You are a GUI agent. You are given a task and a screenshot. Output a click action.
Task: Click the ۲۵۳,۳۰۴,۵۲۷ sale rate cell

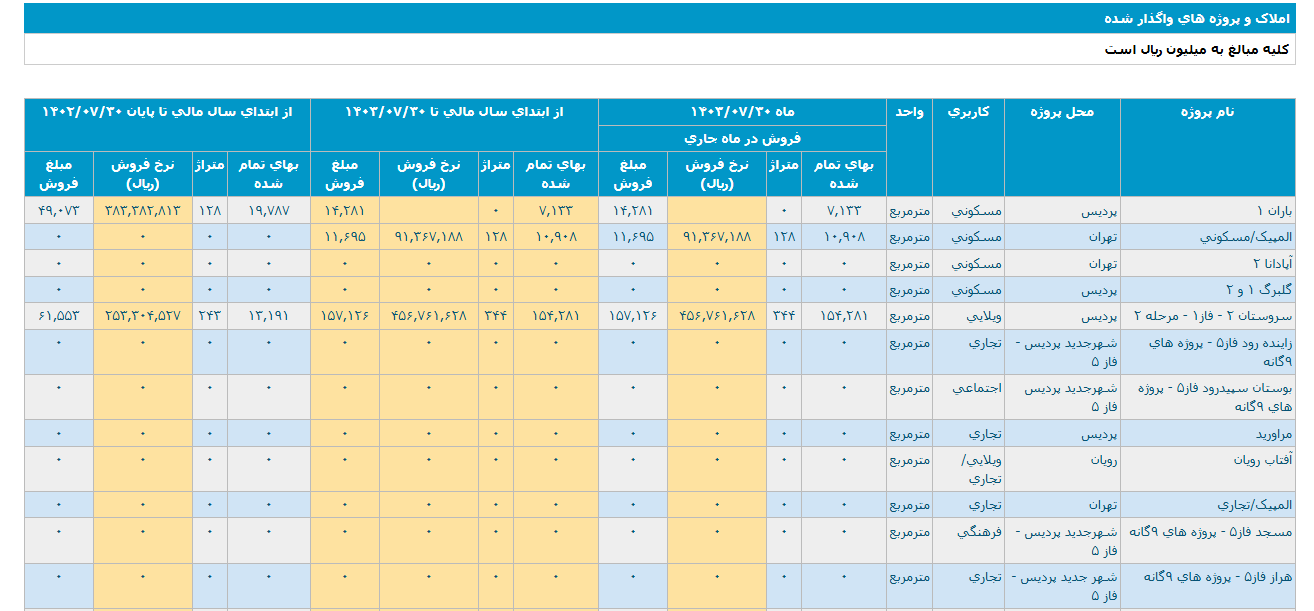[x=142, y=316]
